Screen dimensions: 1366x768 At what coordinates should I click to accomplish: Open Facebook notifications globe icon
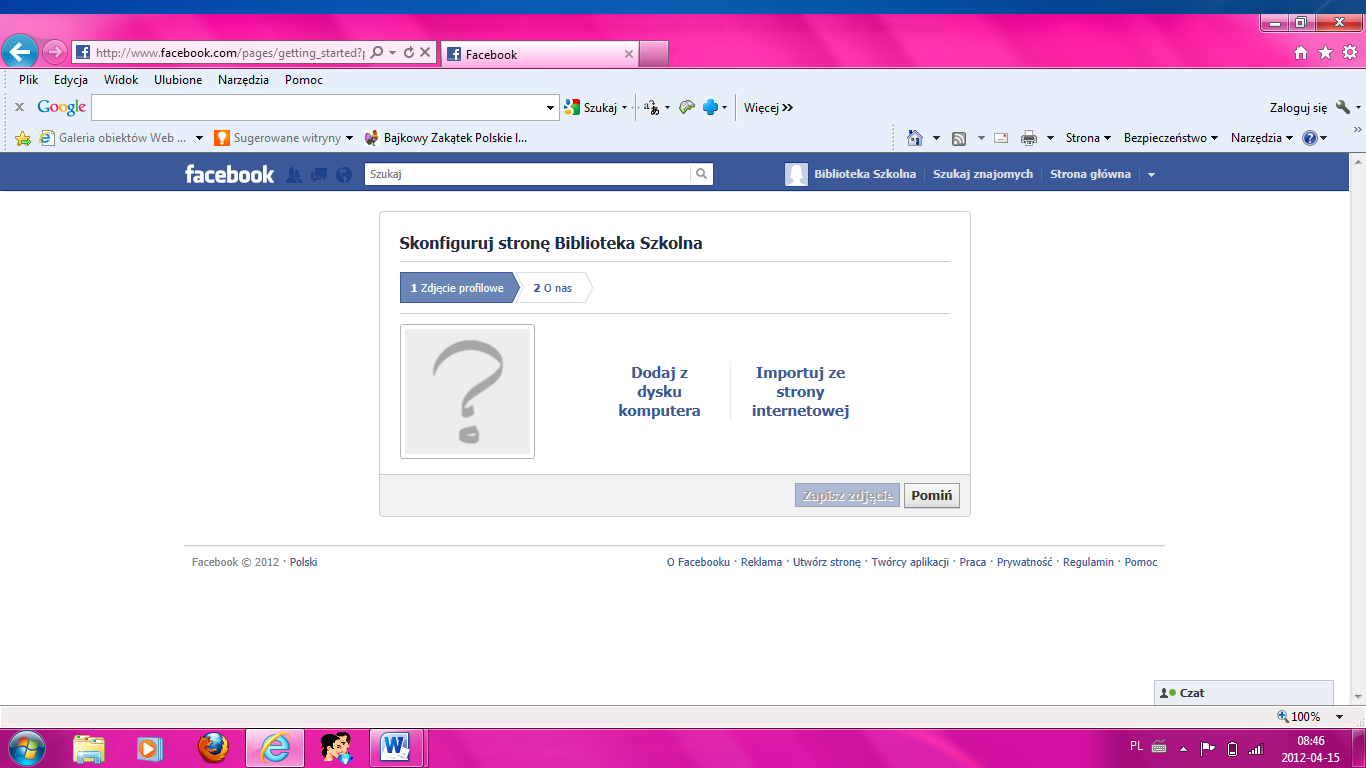pos(344,175)
